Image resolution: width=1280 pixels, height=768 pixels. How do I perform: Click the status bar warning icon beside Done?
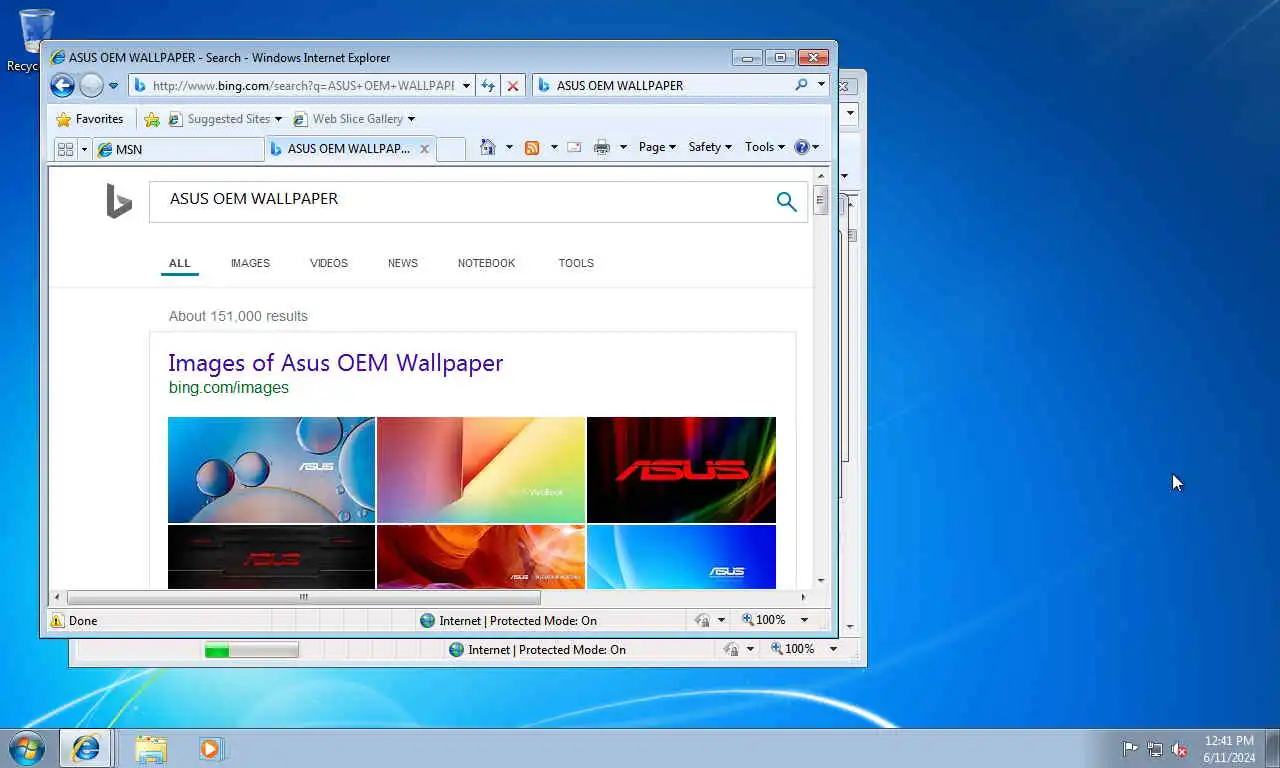click(x=57, y=621)
